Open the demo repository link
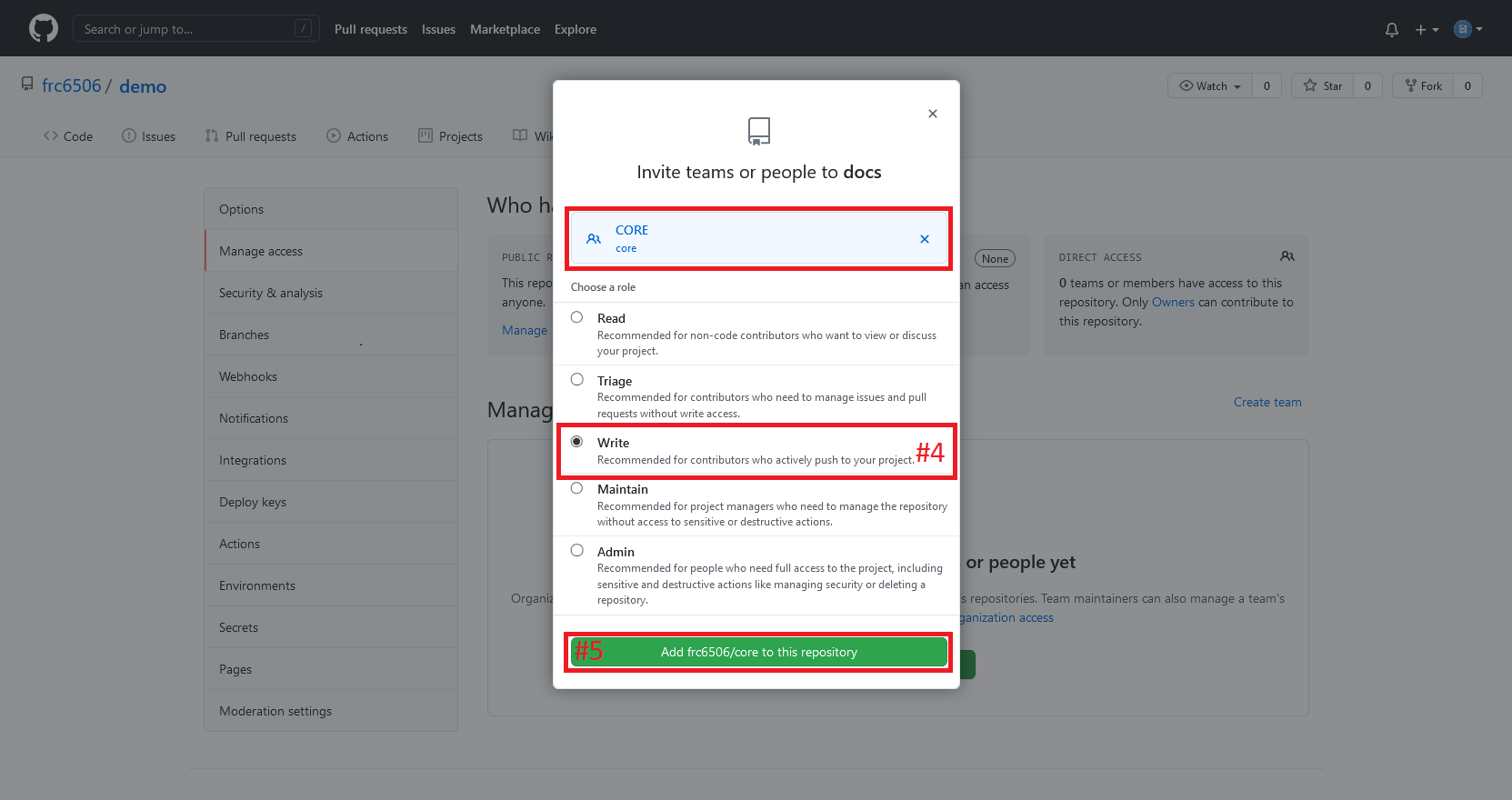1512x800 pixels. (143, 86)
